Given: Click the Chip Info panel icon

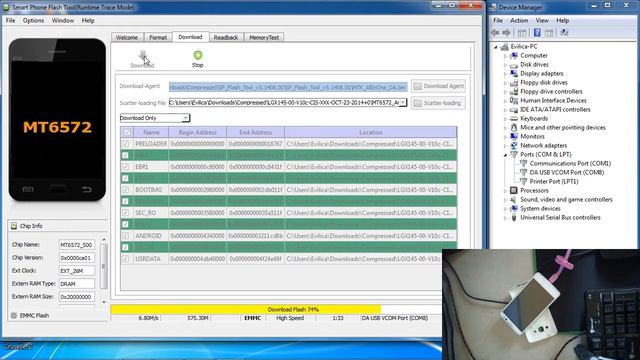Looking at the screenshot, I should pos(14,226).
